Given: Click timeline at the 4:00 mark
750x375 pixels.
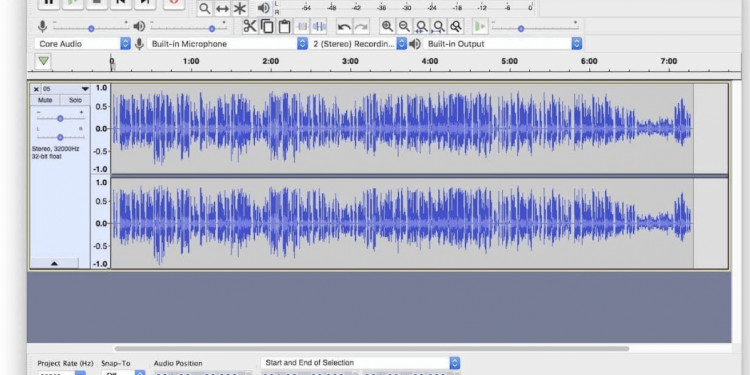Looking at the screenshot, I should (430, 61).
